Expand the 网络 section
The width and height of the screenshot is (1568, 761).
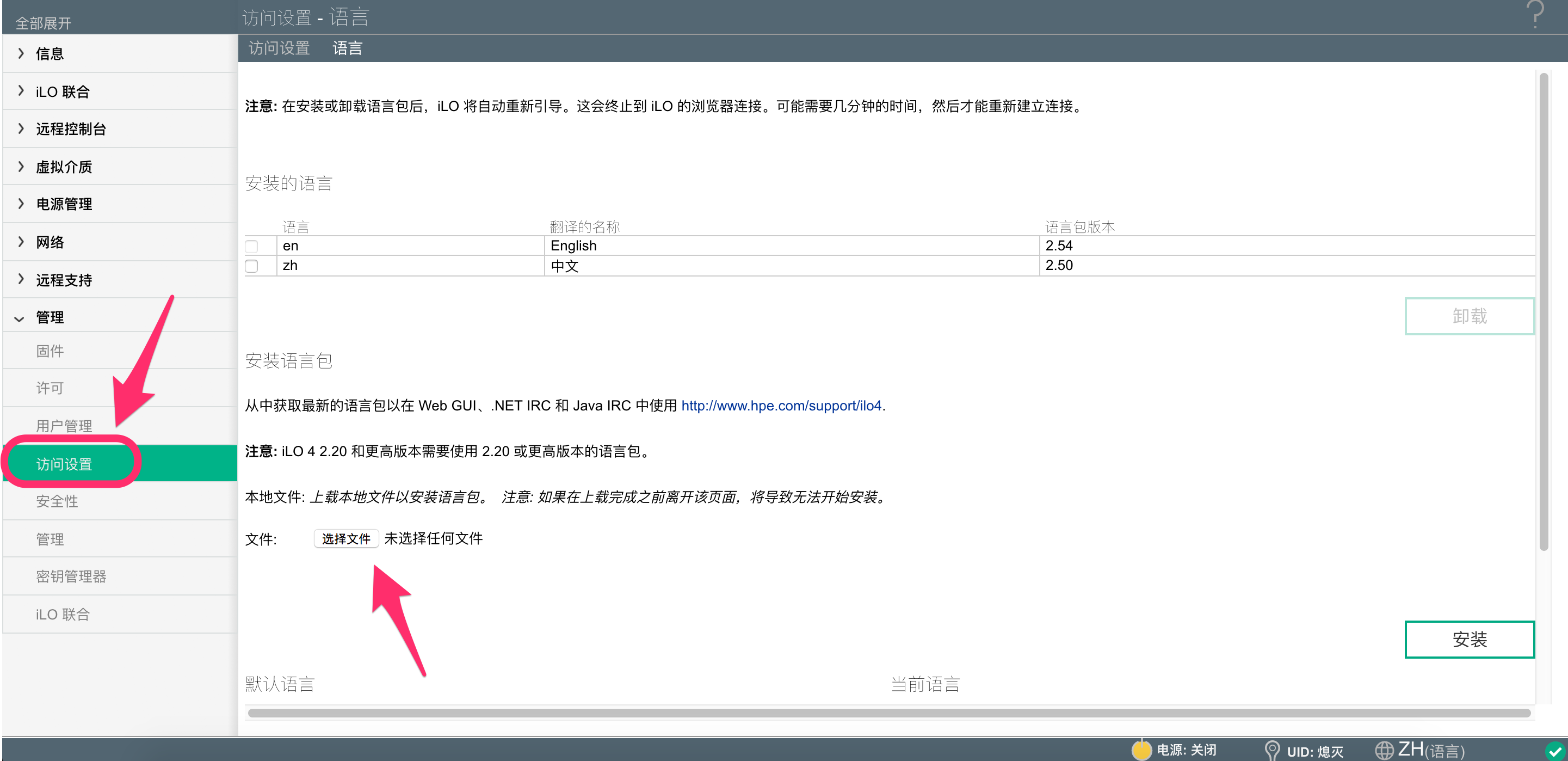pyautogui.click(x=120, y=242)
